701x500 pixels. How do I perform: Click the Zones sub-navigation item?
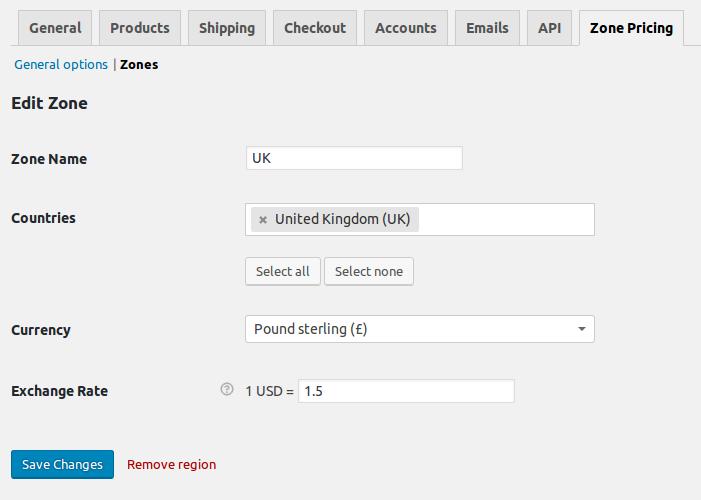pos(139,64)
